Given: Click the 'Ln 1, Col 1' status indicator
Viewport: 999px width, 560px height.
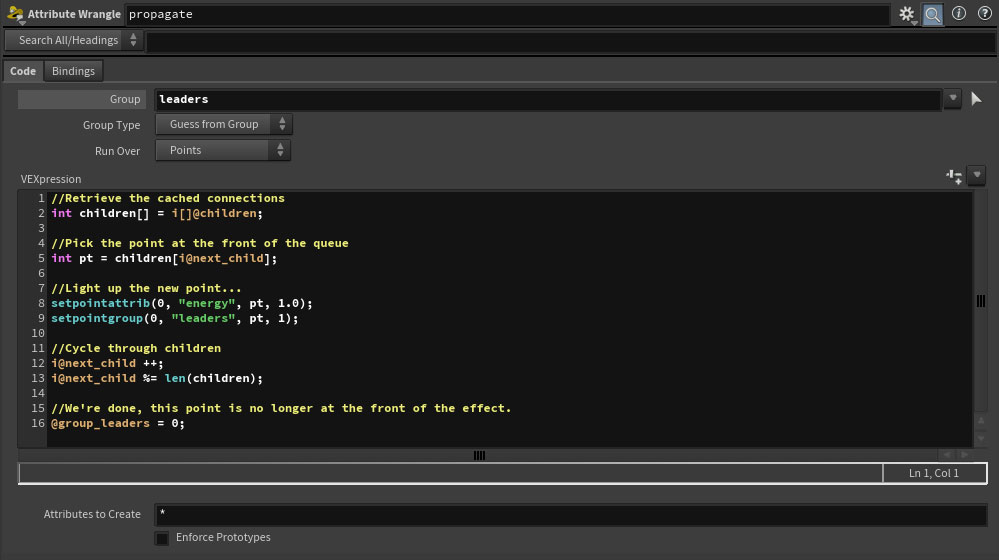Looking at the screenshot, I should coord(934,473).
